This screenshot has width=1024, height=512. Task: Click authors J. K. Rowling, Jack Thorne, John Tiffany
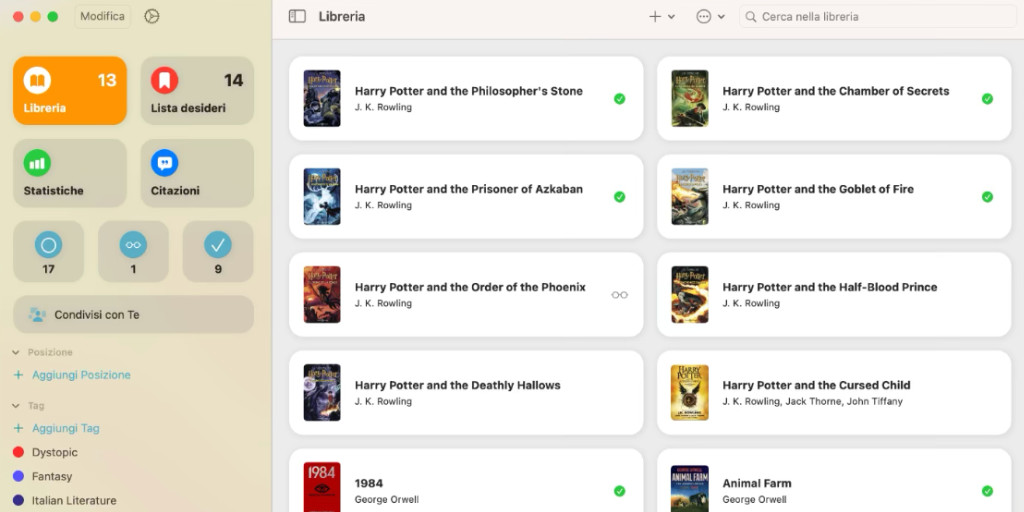coord(812,402)
